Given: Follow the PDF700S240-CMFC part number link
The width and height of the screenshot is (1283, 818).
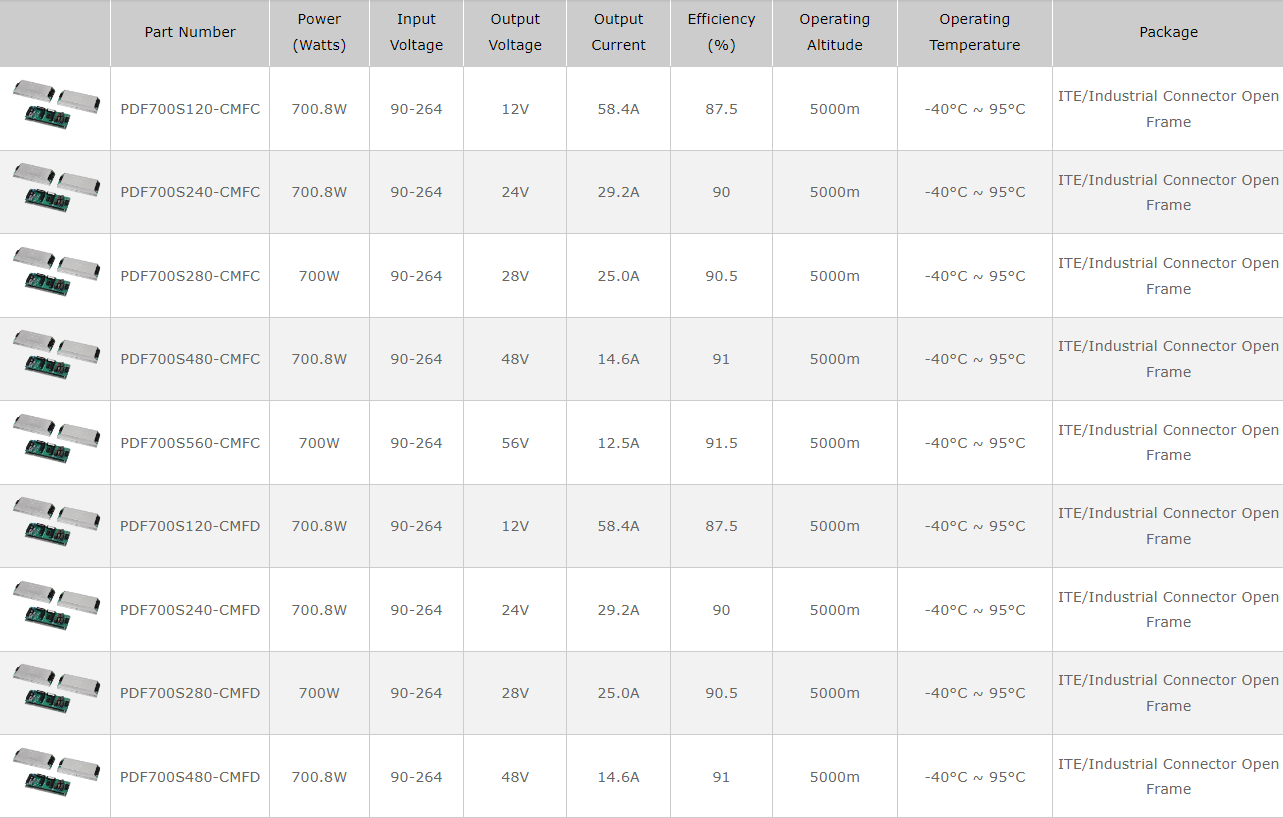Looking at the screenshot, I should tap(190, 192).
